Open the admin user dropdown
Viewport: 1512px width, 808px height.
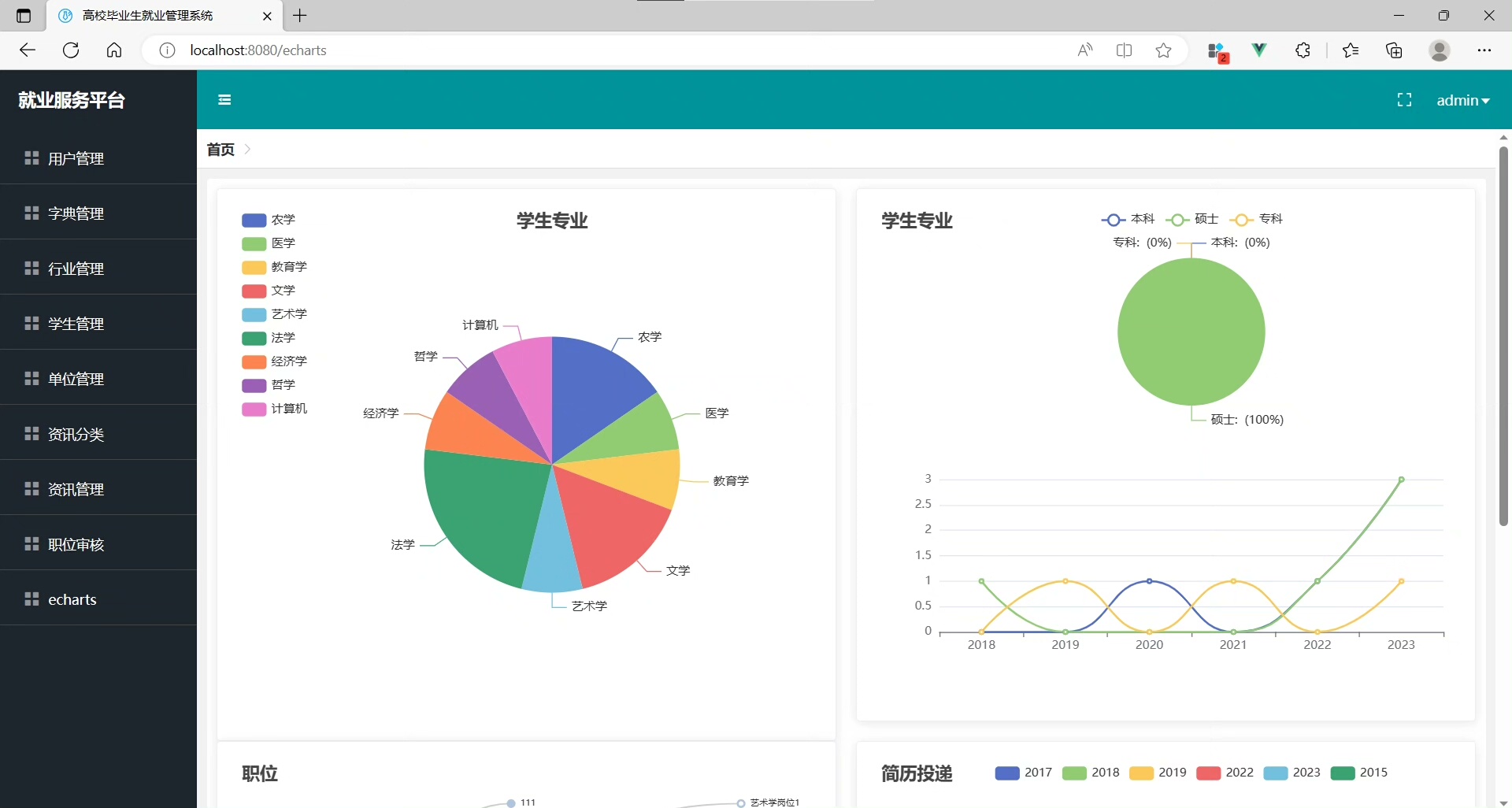[x=1462, y=100]
